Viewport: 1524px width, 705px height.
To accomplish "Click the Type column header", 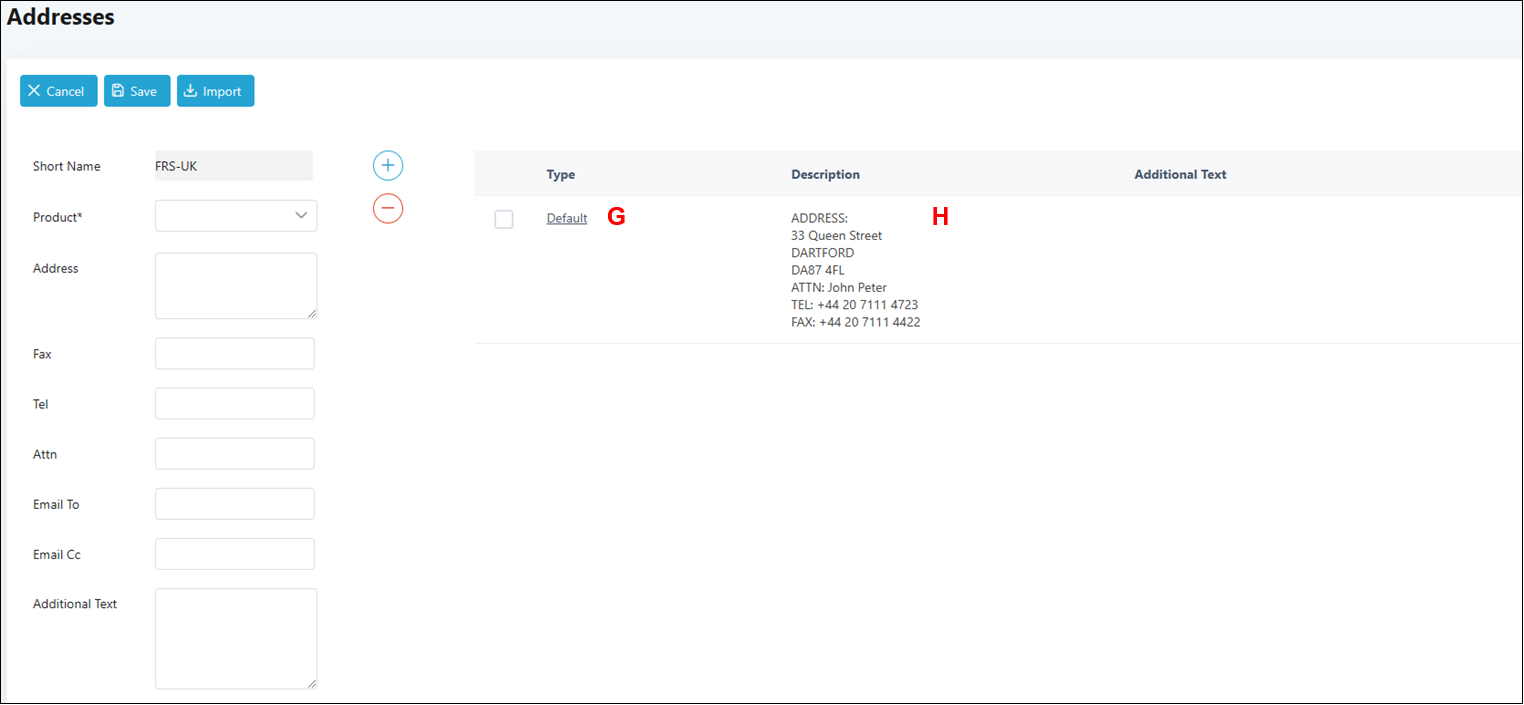I will (561, 174).
